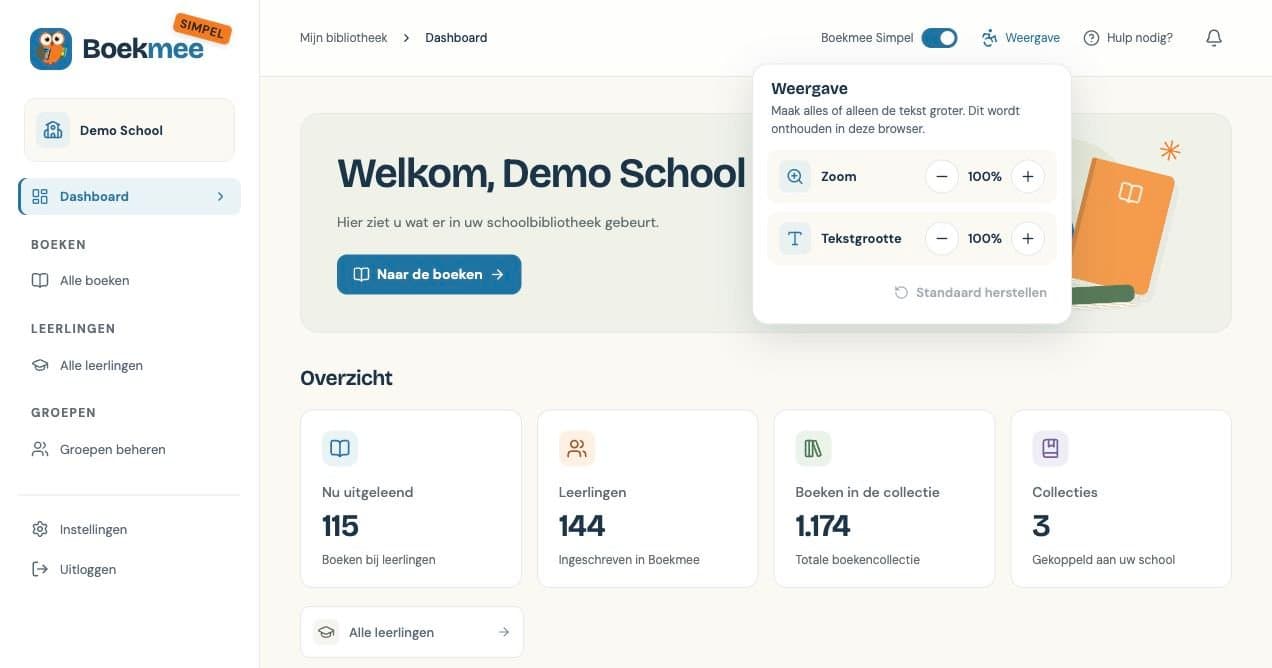Click the Totale boekencollectie text
This screenshot has height=668, width=1272.
[858, 560]
